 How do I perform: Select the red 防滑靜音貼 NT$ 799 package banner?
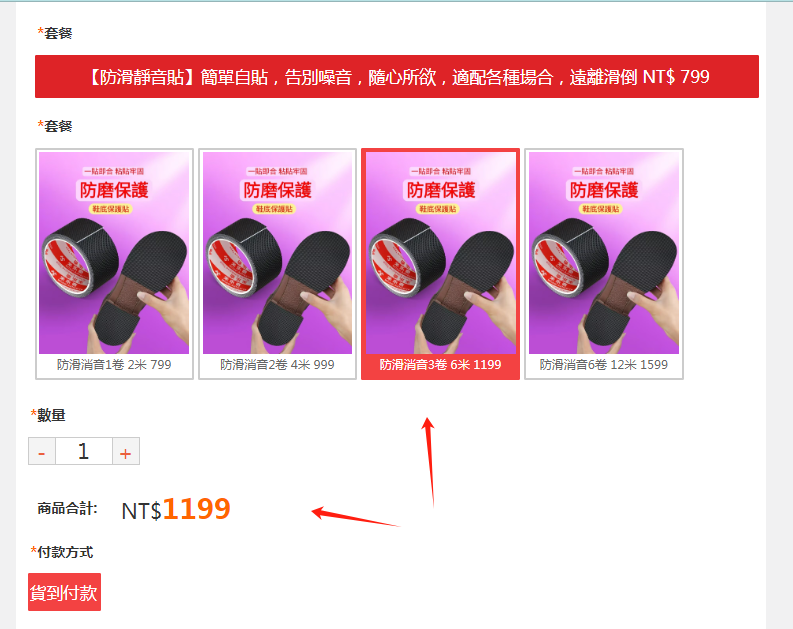[x=396, y=76]
